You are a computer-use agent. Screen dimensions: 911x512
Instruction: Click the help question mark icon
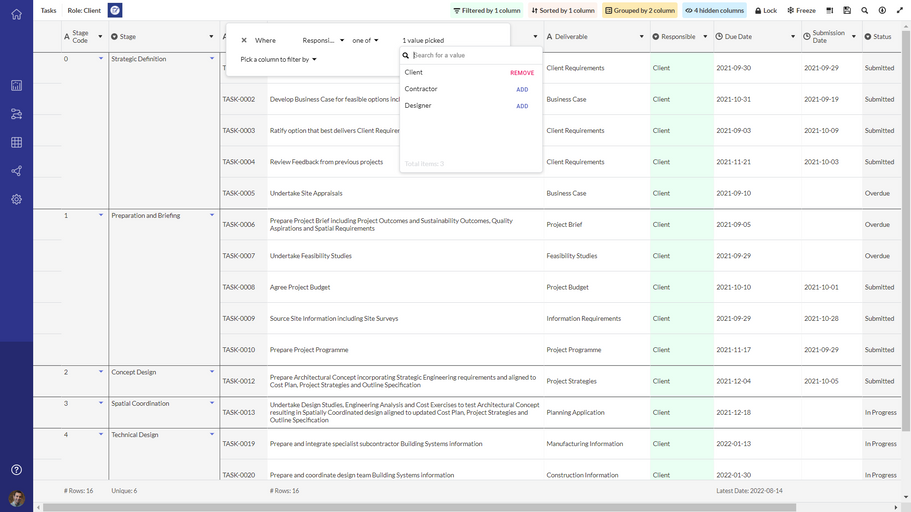point(16,470)
